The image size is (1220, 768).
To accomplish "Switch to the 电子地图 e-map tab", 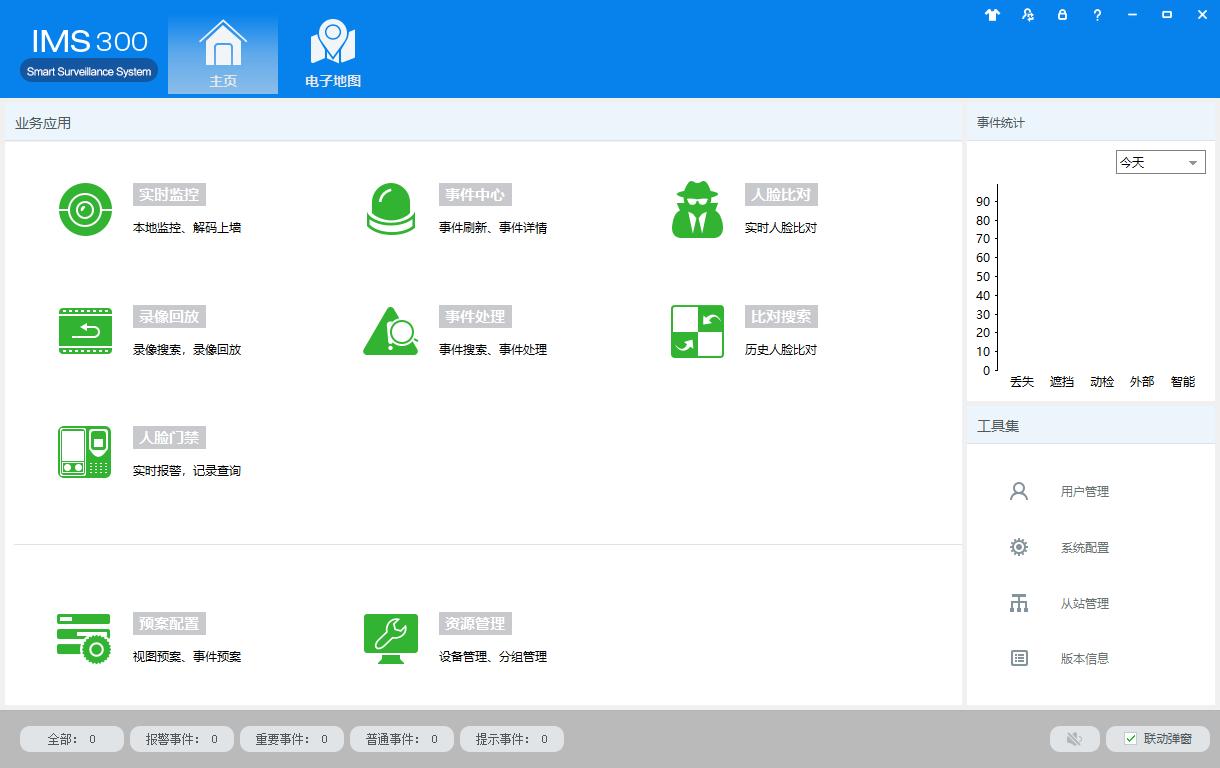I will (x=333, y=56).
